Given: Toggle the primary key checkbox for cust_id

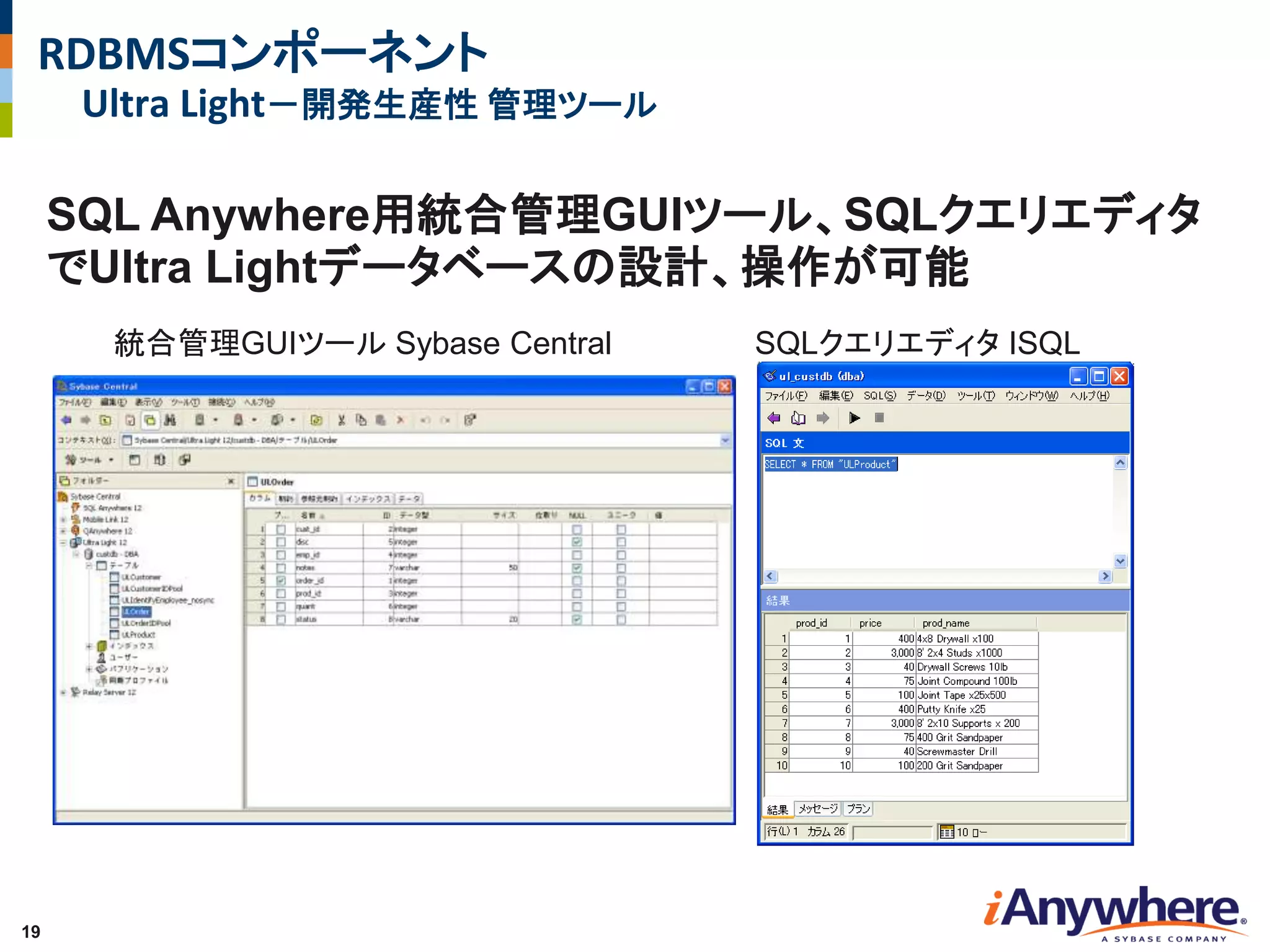Looking at the screenshot, I should point(281,529).
